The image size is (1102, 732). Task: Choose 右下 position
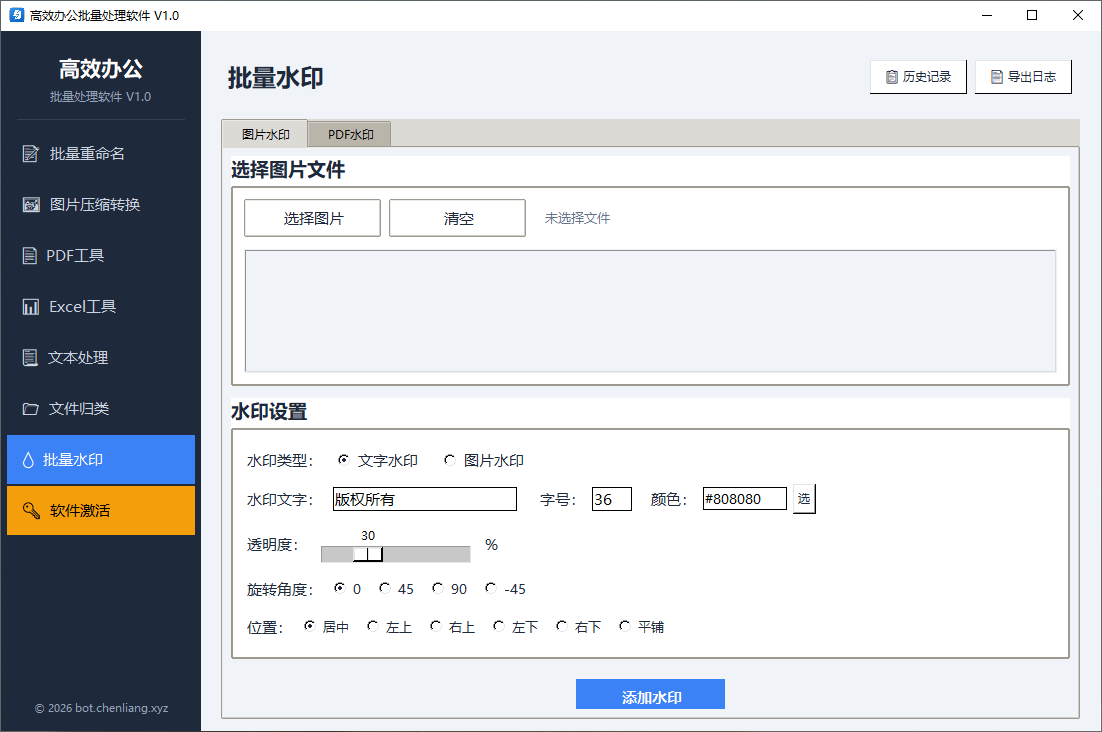[562, 626]
